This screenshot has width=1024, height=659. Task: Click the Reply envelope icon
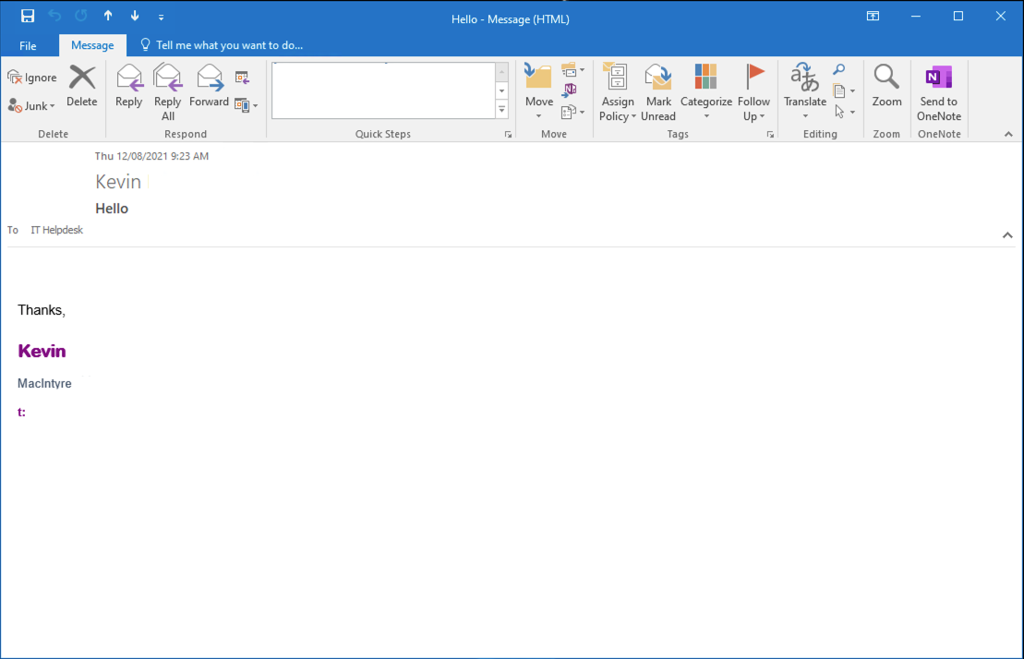129,78
